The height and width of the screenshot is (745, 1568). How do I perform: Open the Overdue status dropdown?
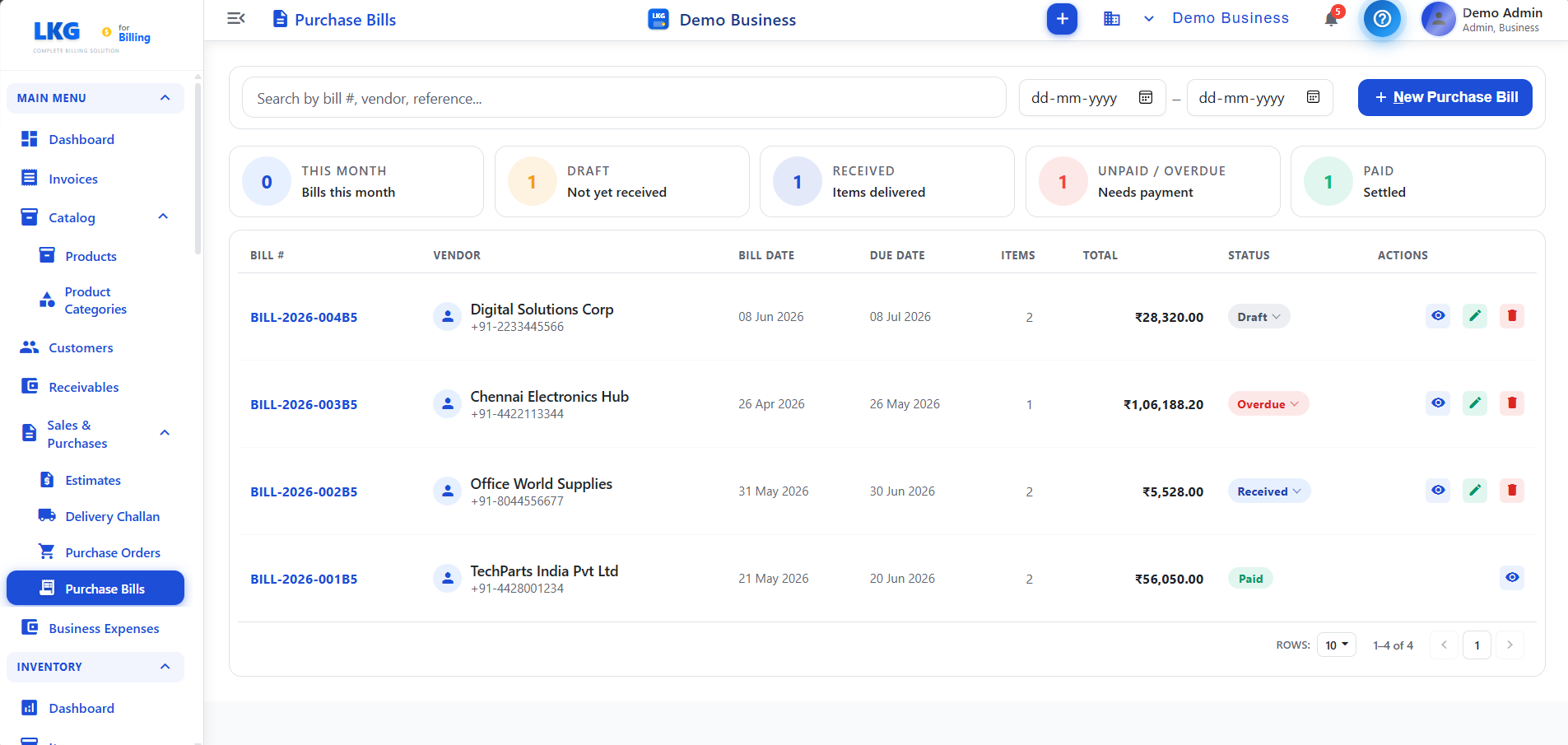(1268, 404)
